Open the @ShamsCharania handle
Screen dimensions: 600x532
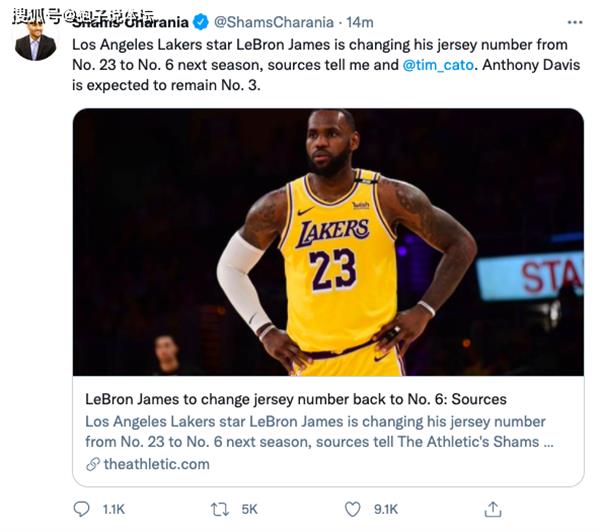[274, 22]
